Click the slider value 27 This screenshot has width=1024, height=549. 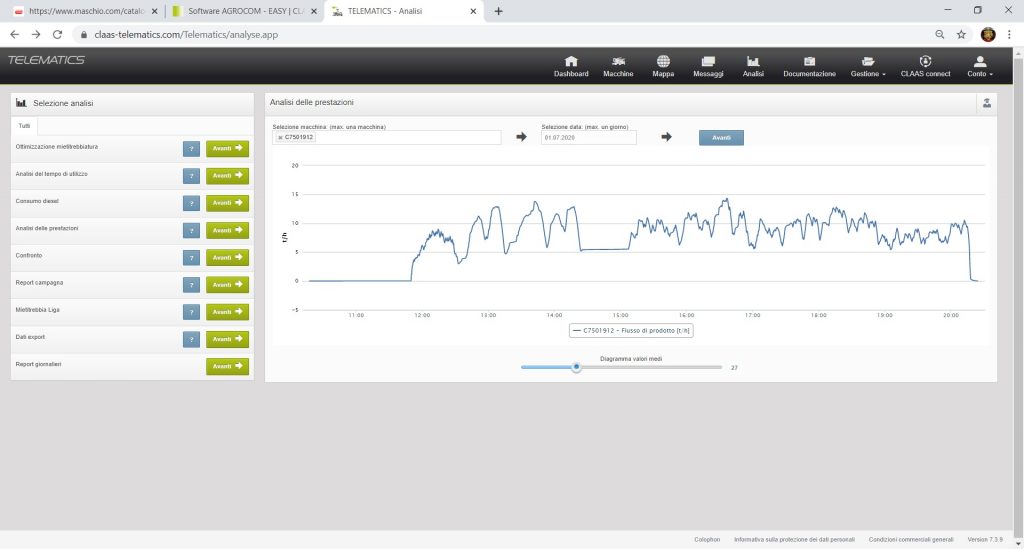point(734,368)
